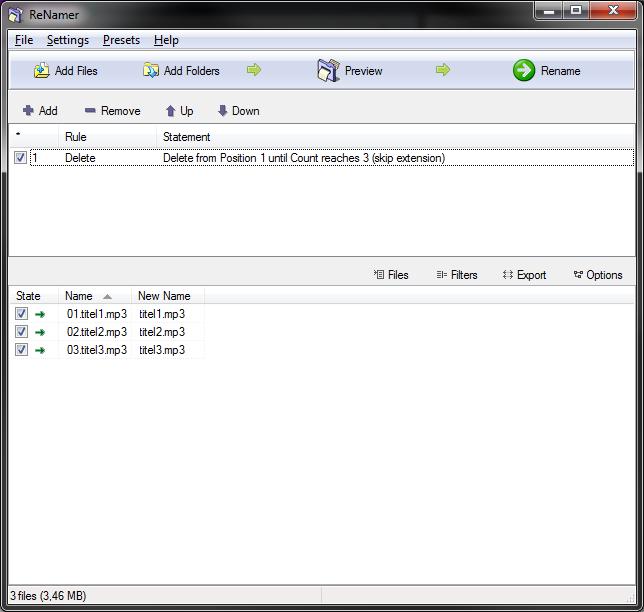Click the State column header

click(34, 296)
